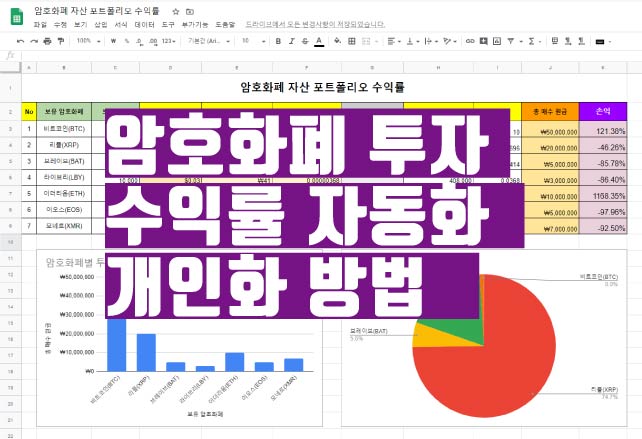Click the saved-to-Drive status link
This screenshot has height=439, width=642.
coord(315,25)
